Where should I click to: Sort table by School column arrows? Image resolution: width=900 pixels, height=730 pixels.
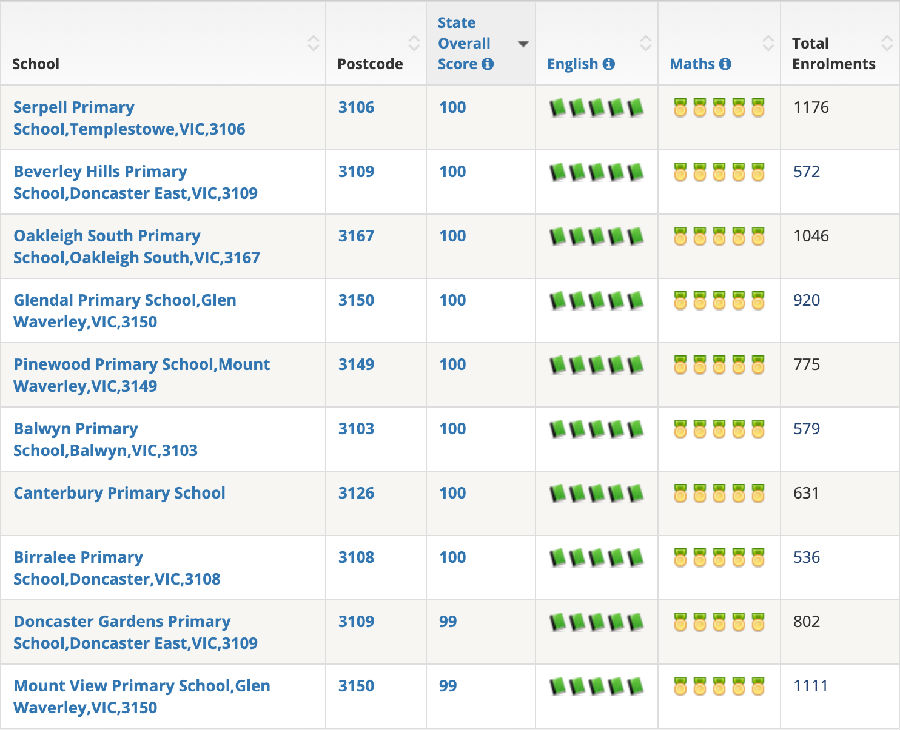pos(313,43)
